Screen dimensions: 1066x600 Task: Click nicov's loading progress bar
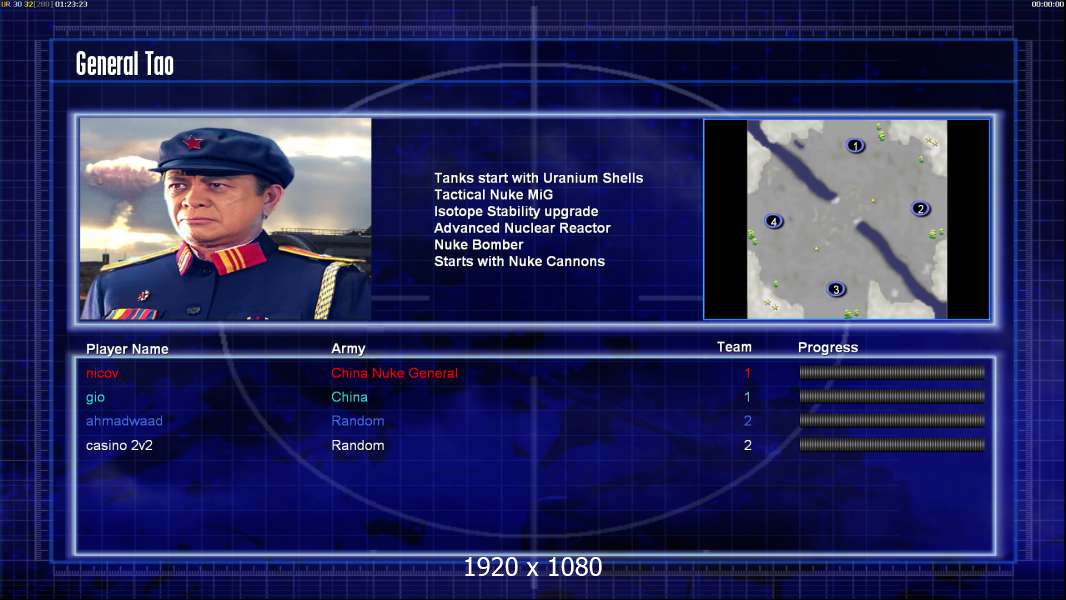click(x=892, y=372)
